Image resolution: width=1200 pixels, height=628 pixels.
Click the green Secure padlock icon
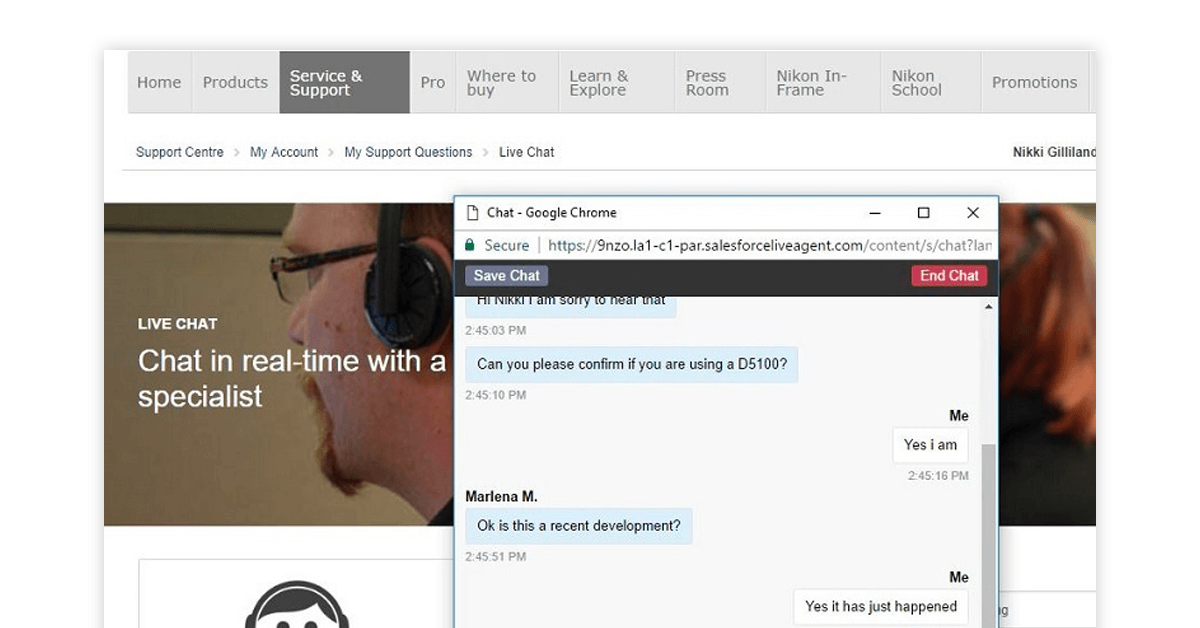pos(469,245)
